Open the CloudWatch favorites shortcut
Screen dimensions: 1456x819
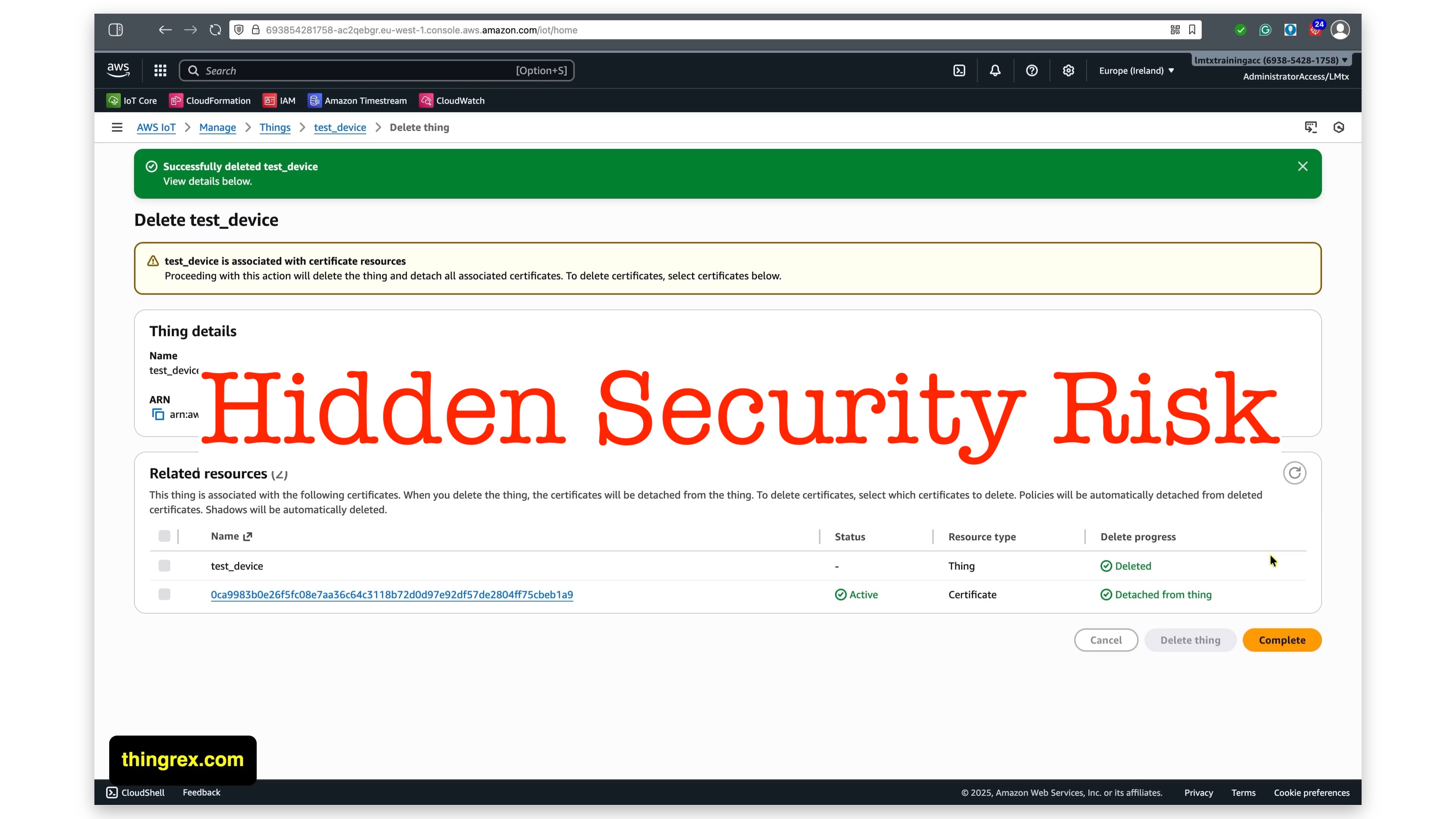pyautogui.click(x=452, y=100)
